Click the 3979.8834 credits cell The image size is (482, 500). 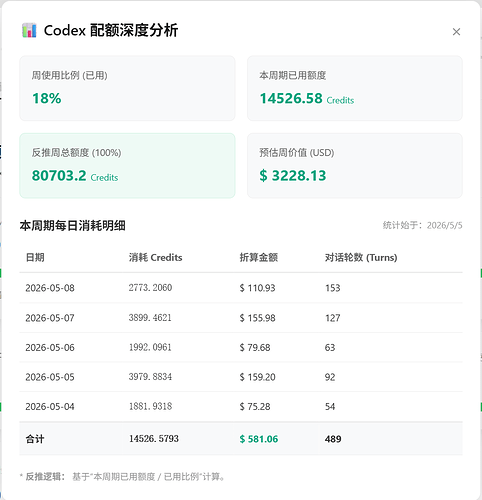tap(150, 377)
